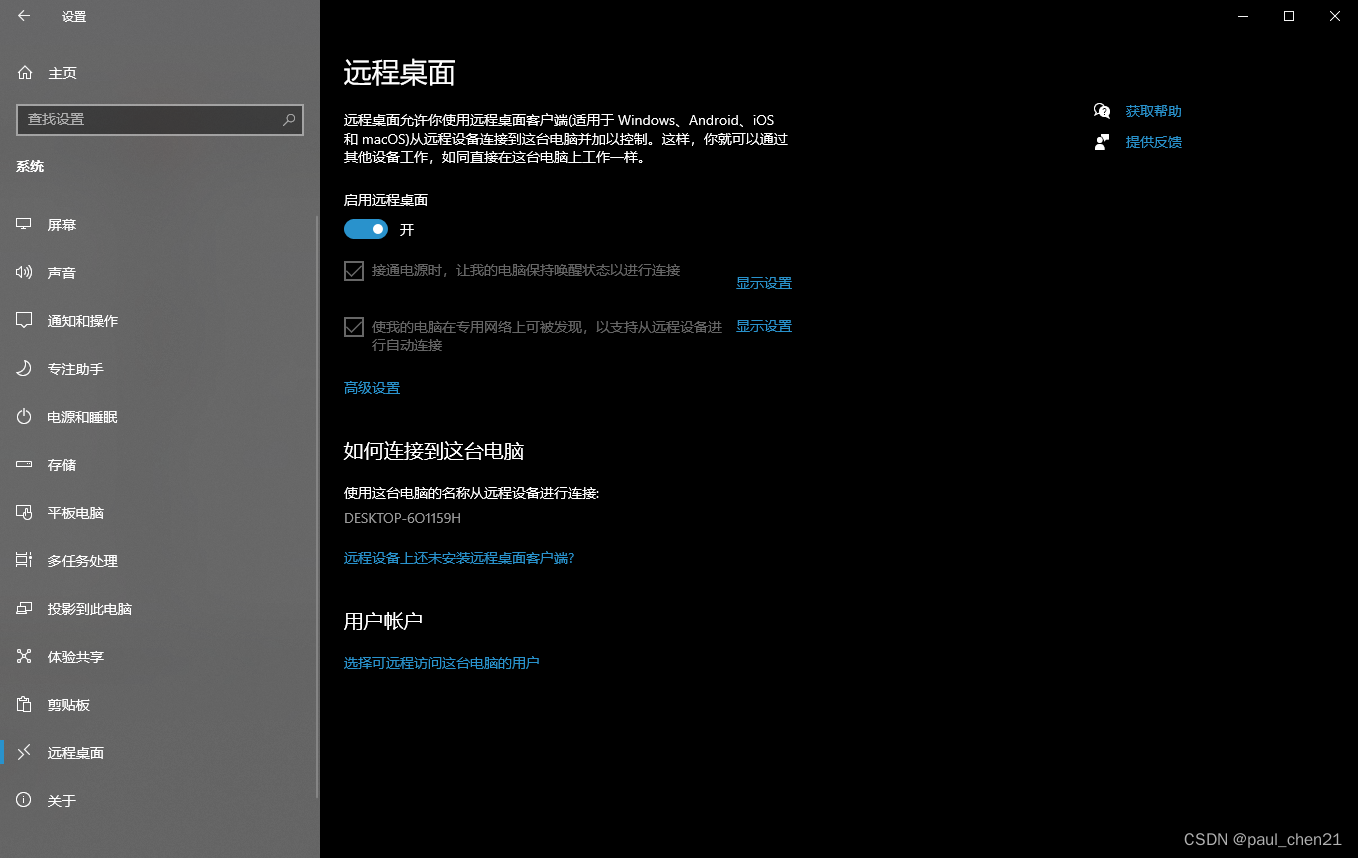1358x858 pixels.
Task: Select the 存储 (Storage) icon
Action: pyautogui.click(x=23, y=464)
